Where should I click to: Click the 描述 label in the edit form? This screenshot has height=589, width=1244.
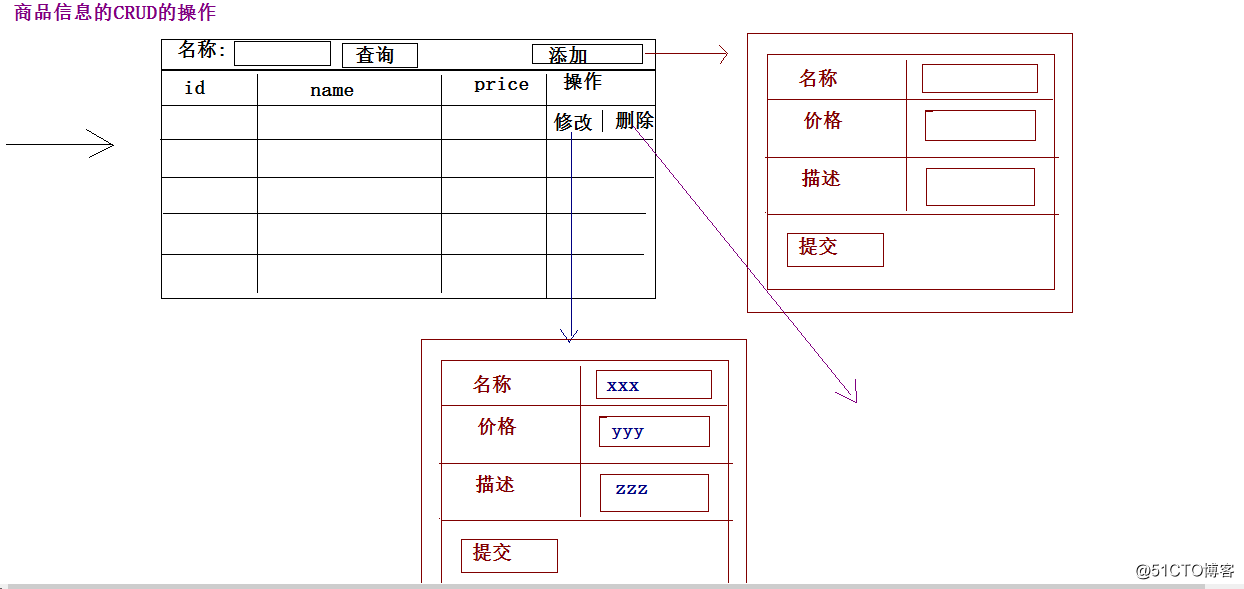[x=495, y=485]
